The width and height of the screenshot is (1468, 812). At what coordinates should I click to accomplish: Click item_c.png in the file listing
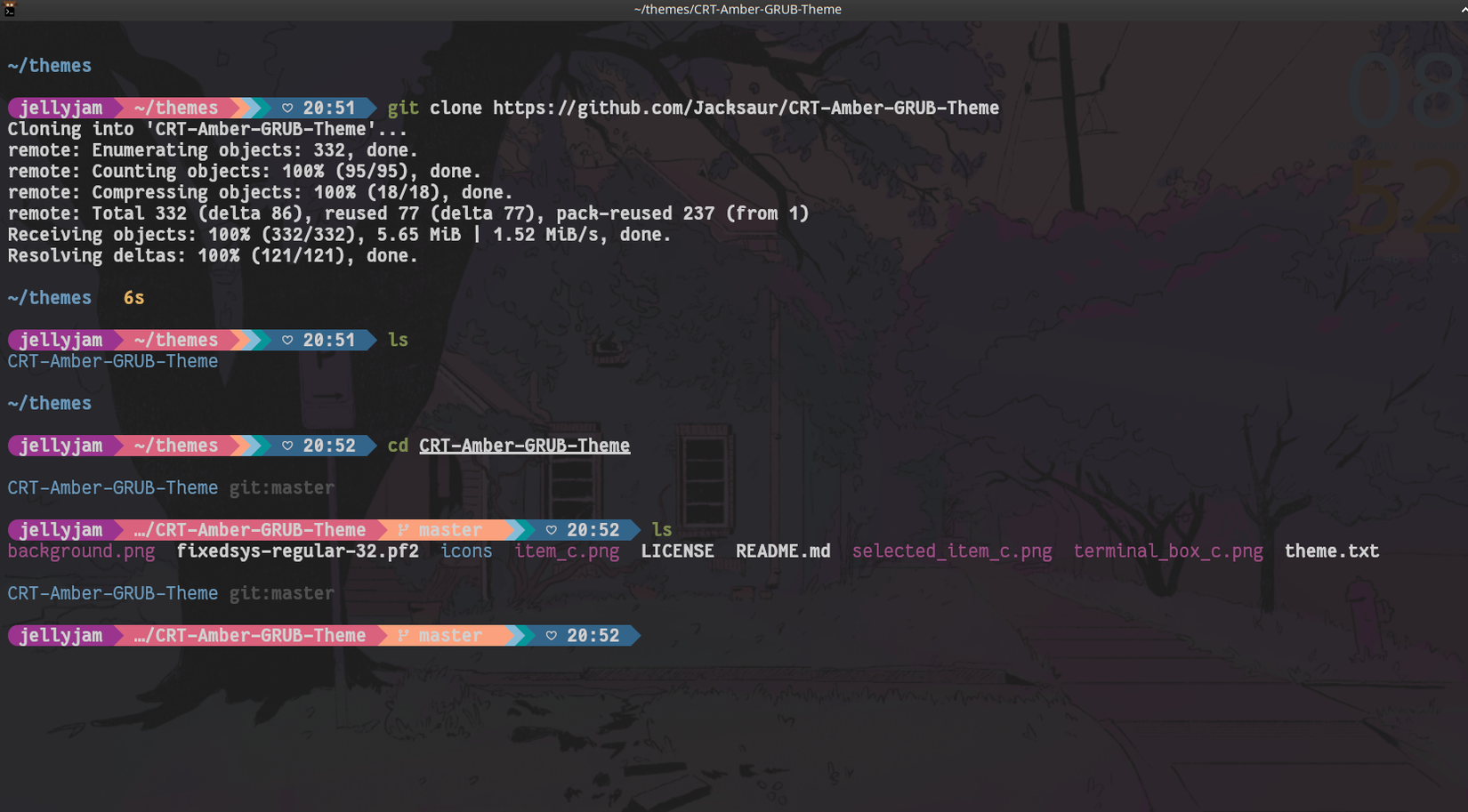click(x=567, y=551)
